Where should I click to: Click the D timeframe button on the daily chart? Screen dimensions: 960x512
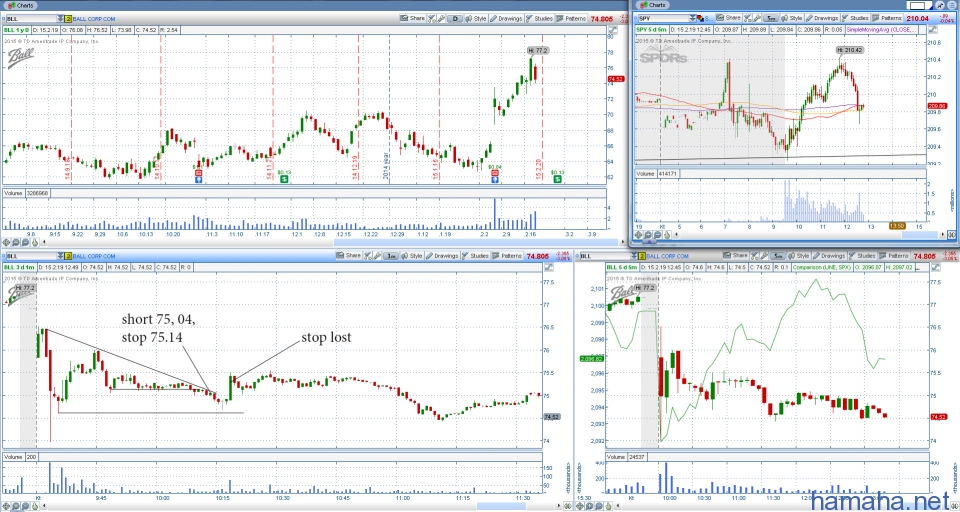(x=455, y=18)
